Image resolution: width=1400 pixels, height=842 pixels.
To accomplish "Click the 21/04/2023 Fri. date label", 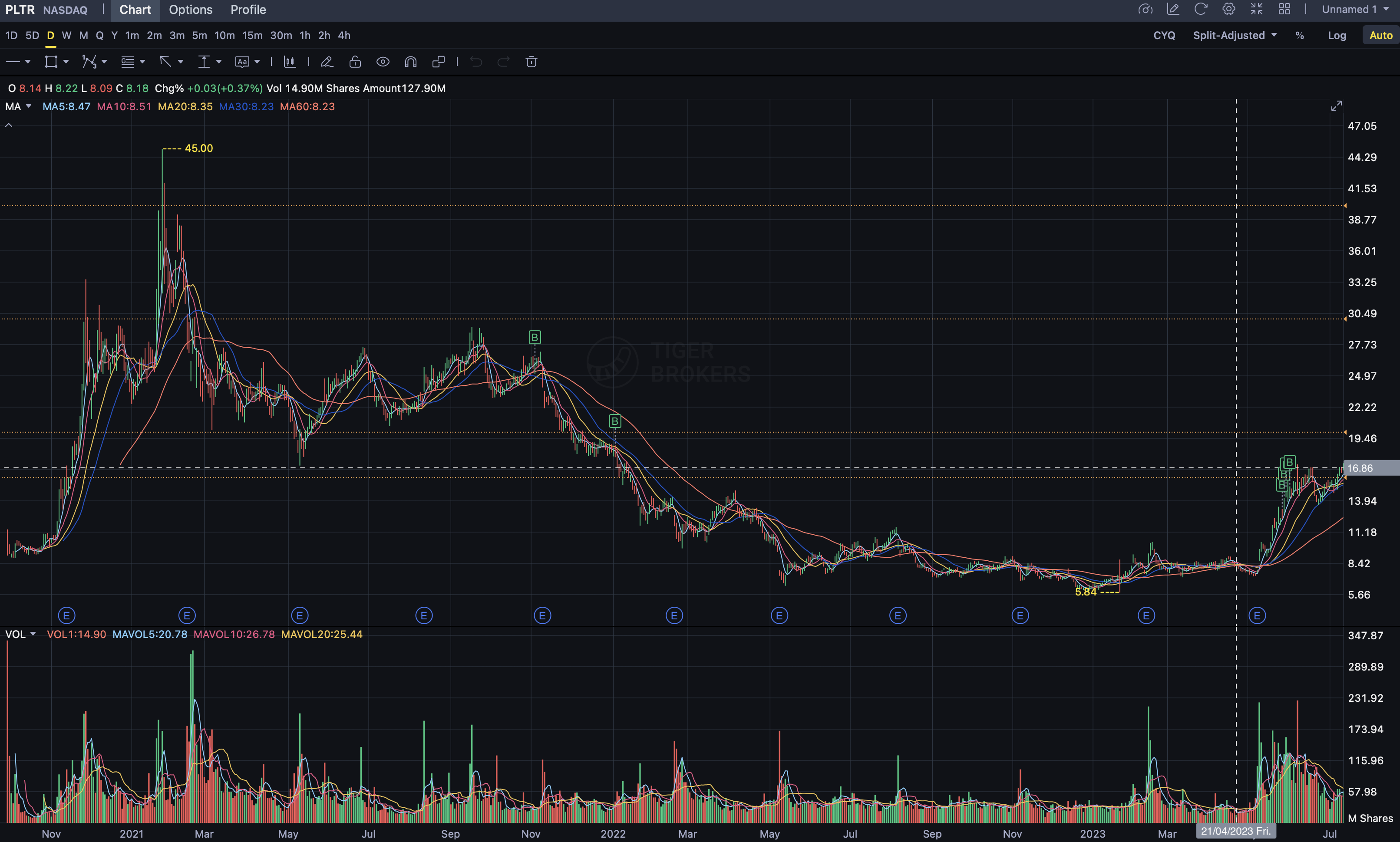I will pyautogui.click(x=1235, y=831).
